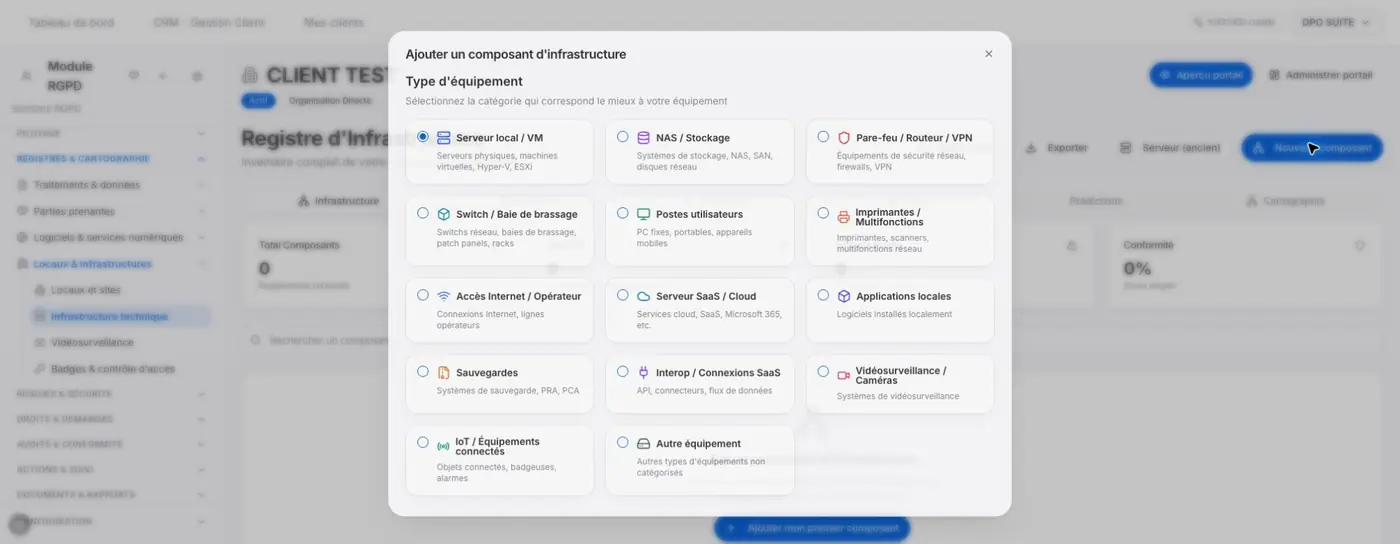This screenshot has height=544, width=1400.
Task: Open the Mes clients menu item
Action: click(x=333, y=22)
